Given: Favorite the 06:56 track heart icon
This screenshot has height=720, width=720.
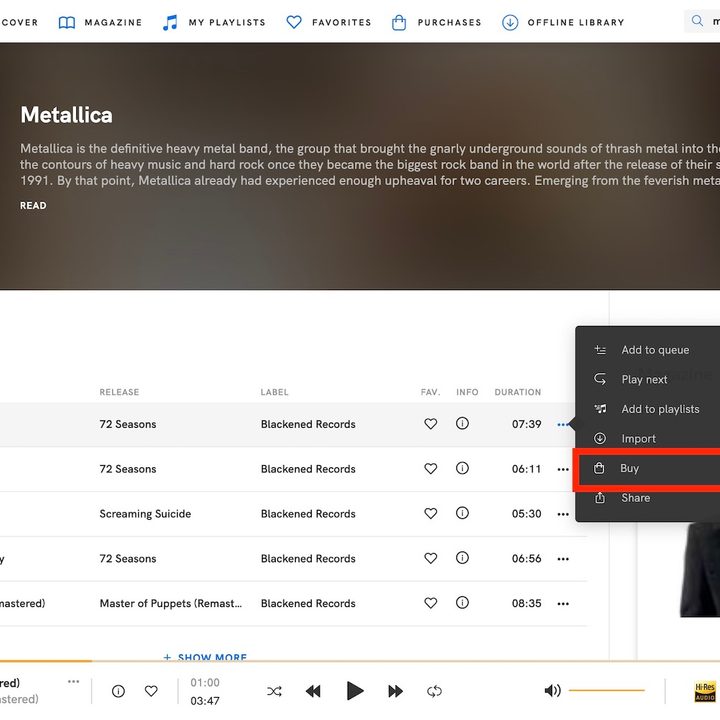Looking at the screenshot, I should 430,558.
